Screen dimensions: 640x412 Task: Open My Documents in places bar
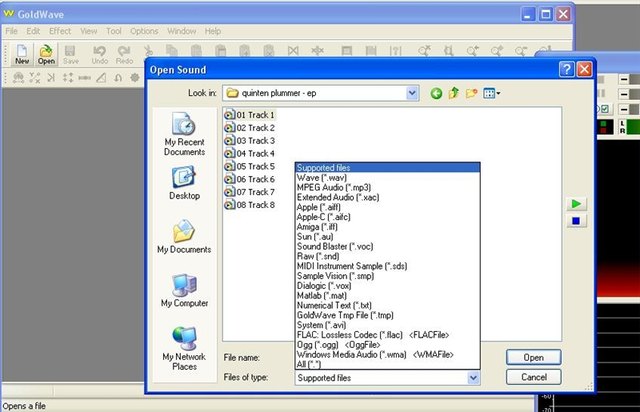(x=184, y=236)
